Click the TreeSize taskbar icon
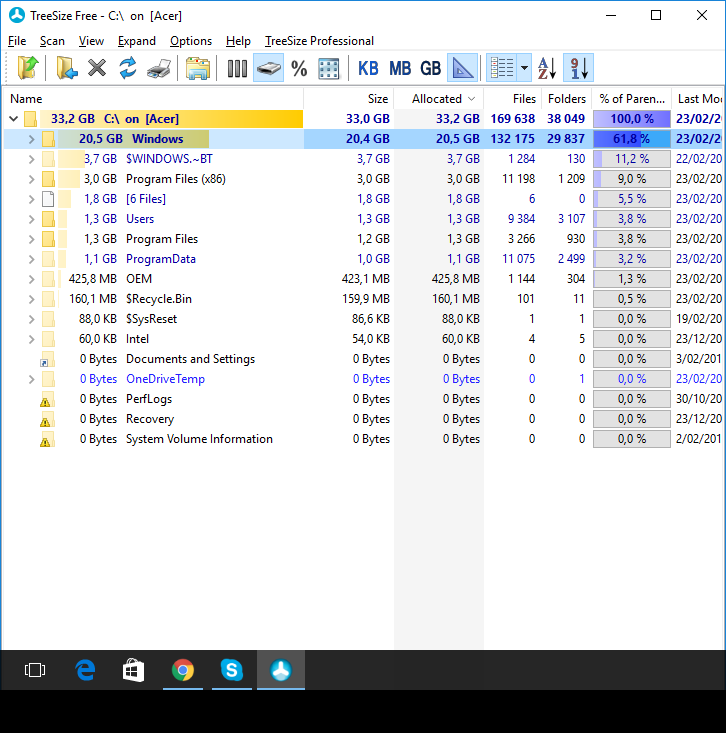 [x=281, y=670]
